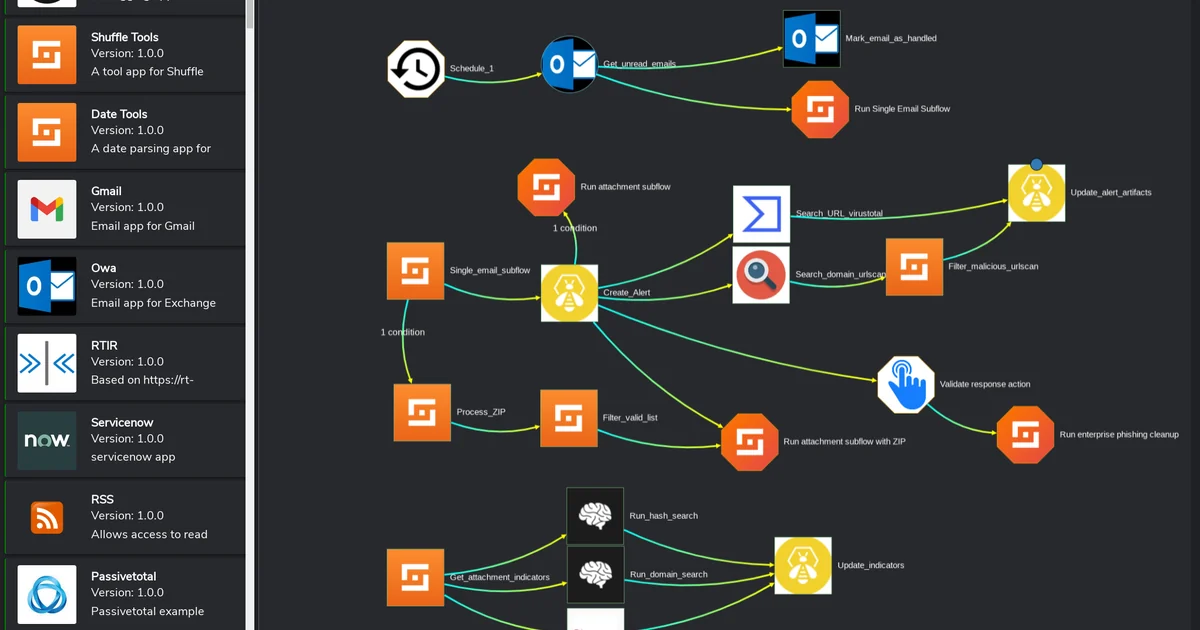Select the Schedule_1 trigger node
The height and width of the screenshot is (630, 1200).
[416, 69]
